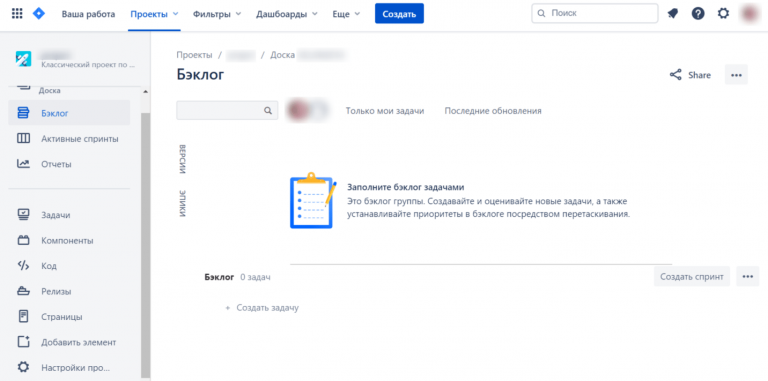Open Задачи in the sidebar
The width and height of the screenshot is (768, 381).
tap(69, 215)
